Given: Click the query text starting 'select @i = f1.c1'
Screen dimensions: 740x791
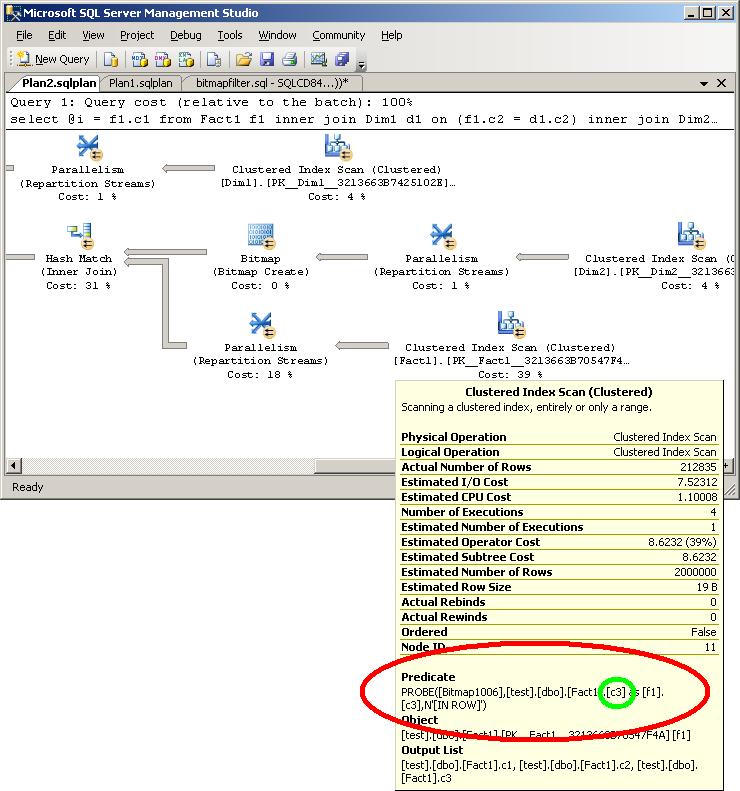Looking at the screenshot, I should pyautogui.click(x=363, y=119).
